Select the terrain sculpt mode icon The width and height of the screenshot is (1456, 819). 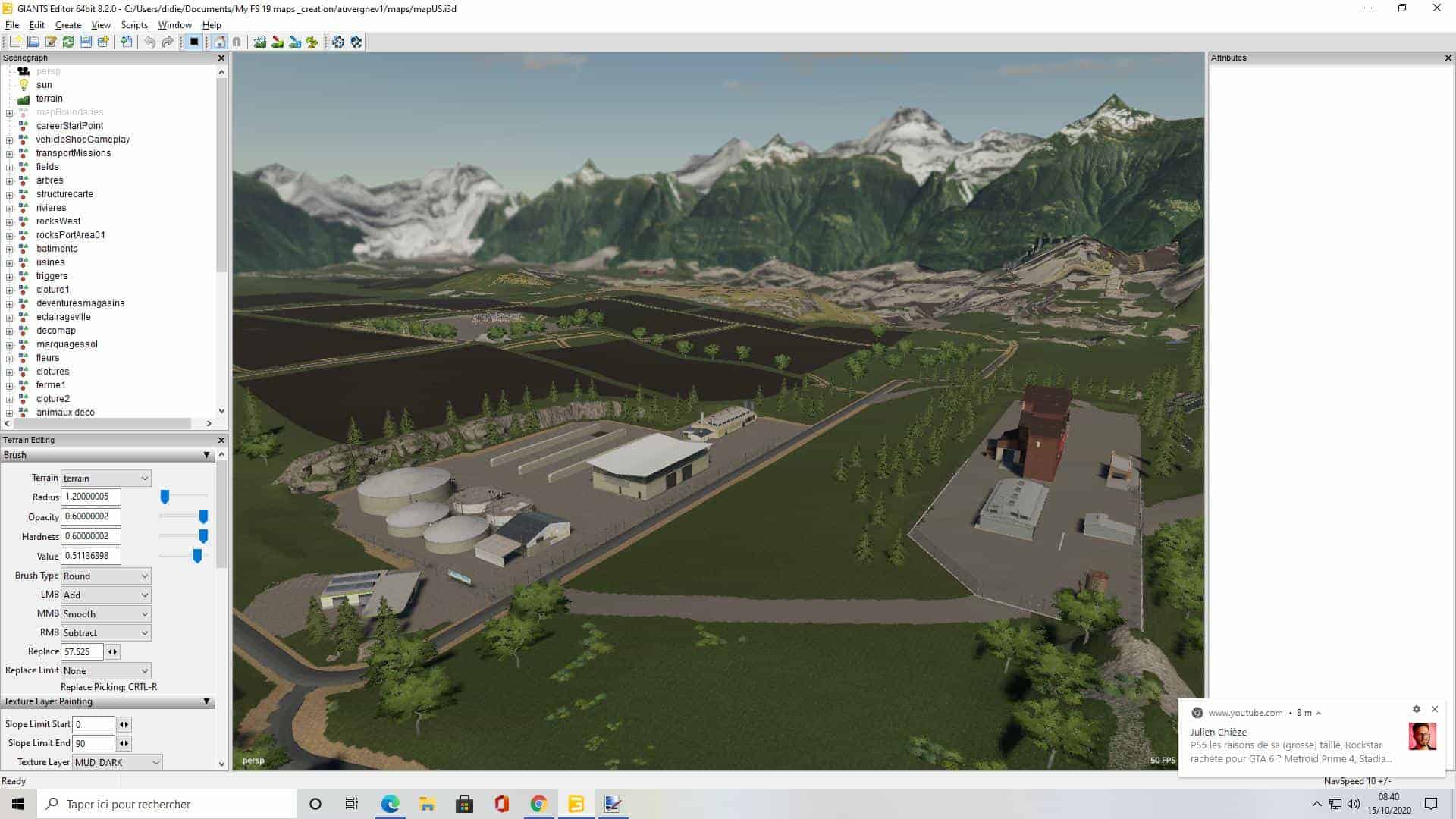260,42
